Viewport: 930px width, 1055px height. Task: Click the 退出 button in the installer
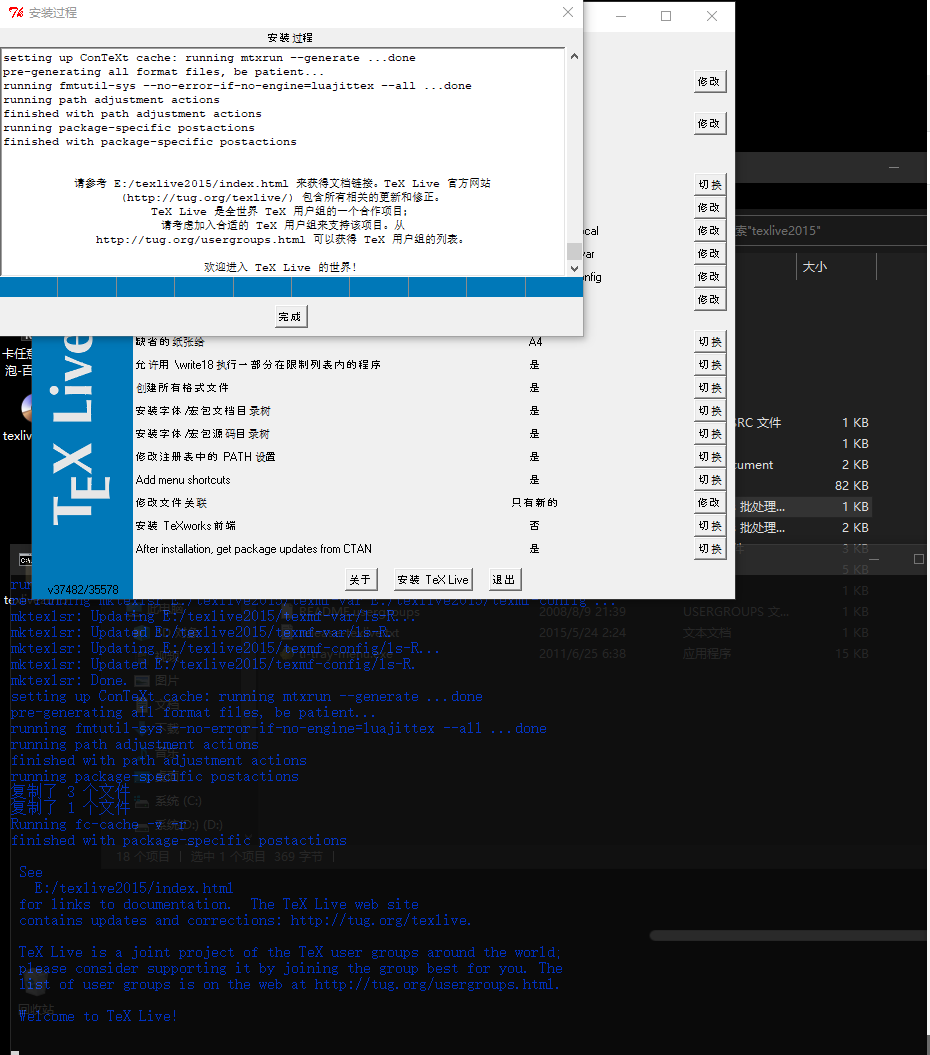[x=504, y=579]
